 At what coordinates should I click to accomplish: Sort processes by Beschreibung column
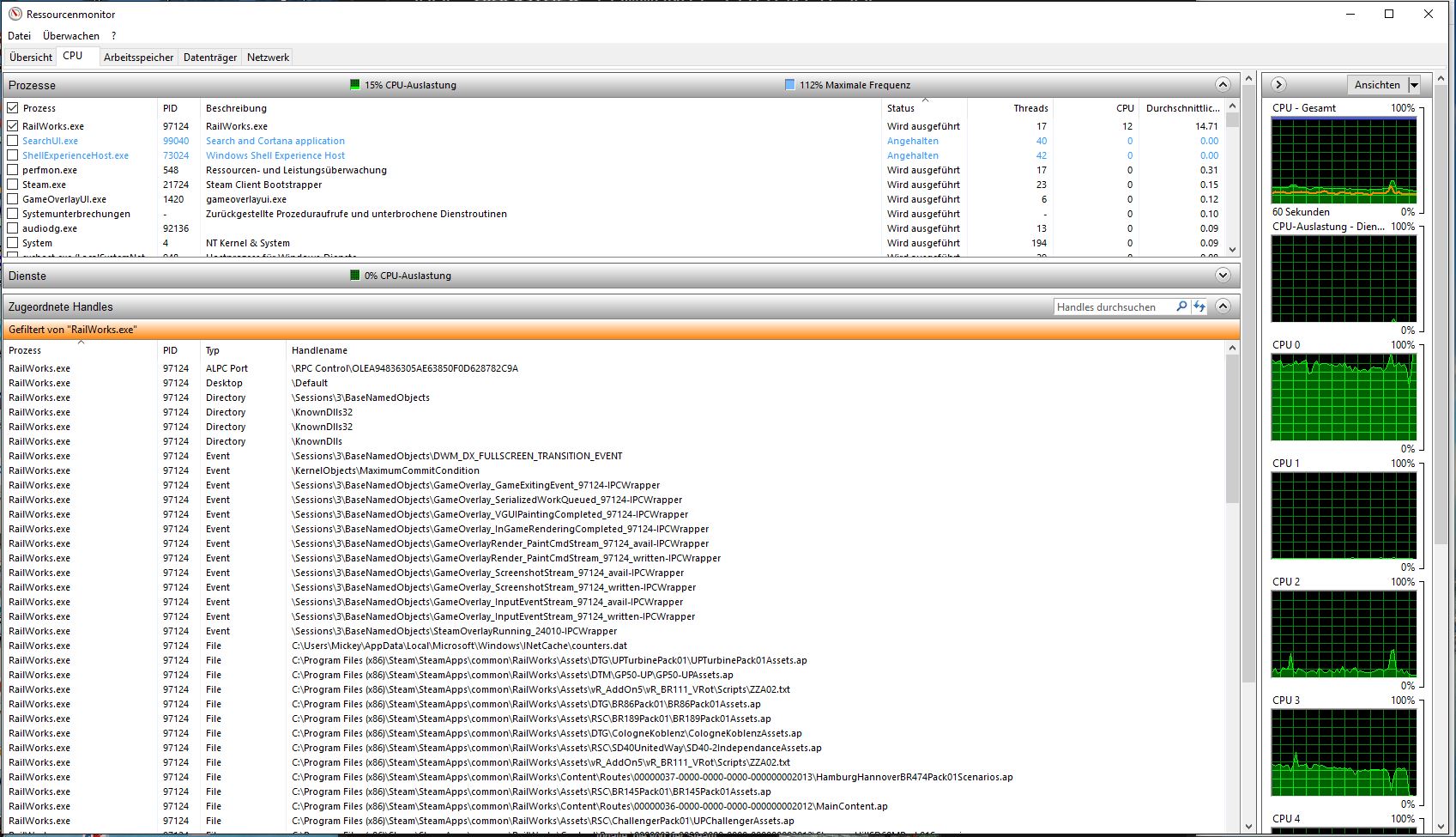point(541,108)
